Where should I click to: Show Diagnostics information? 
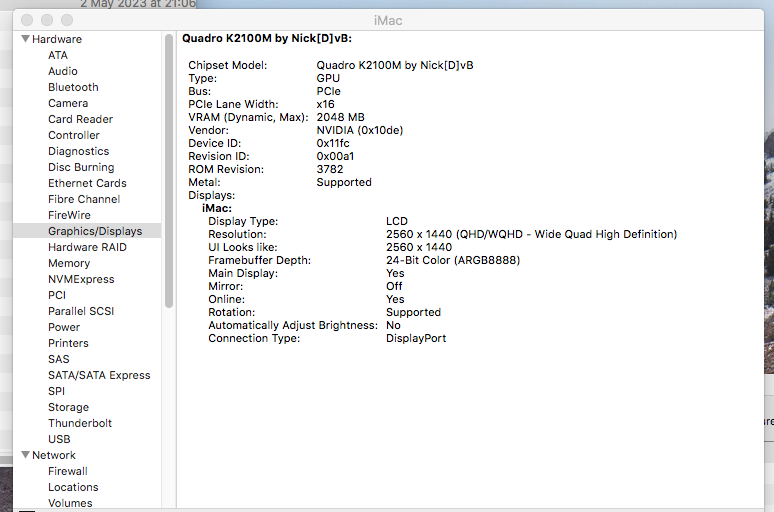tap(78, 151)
